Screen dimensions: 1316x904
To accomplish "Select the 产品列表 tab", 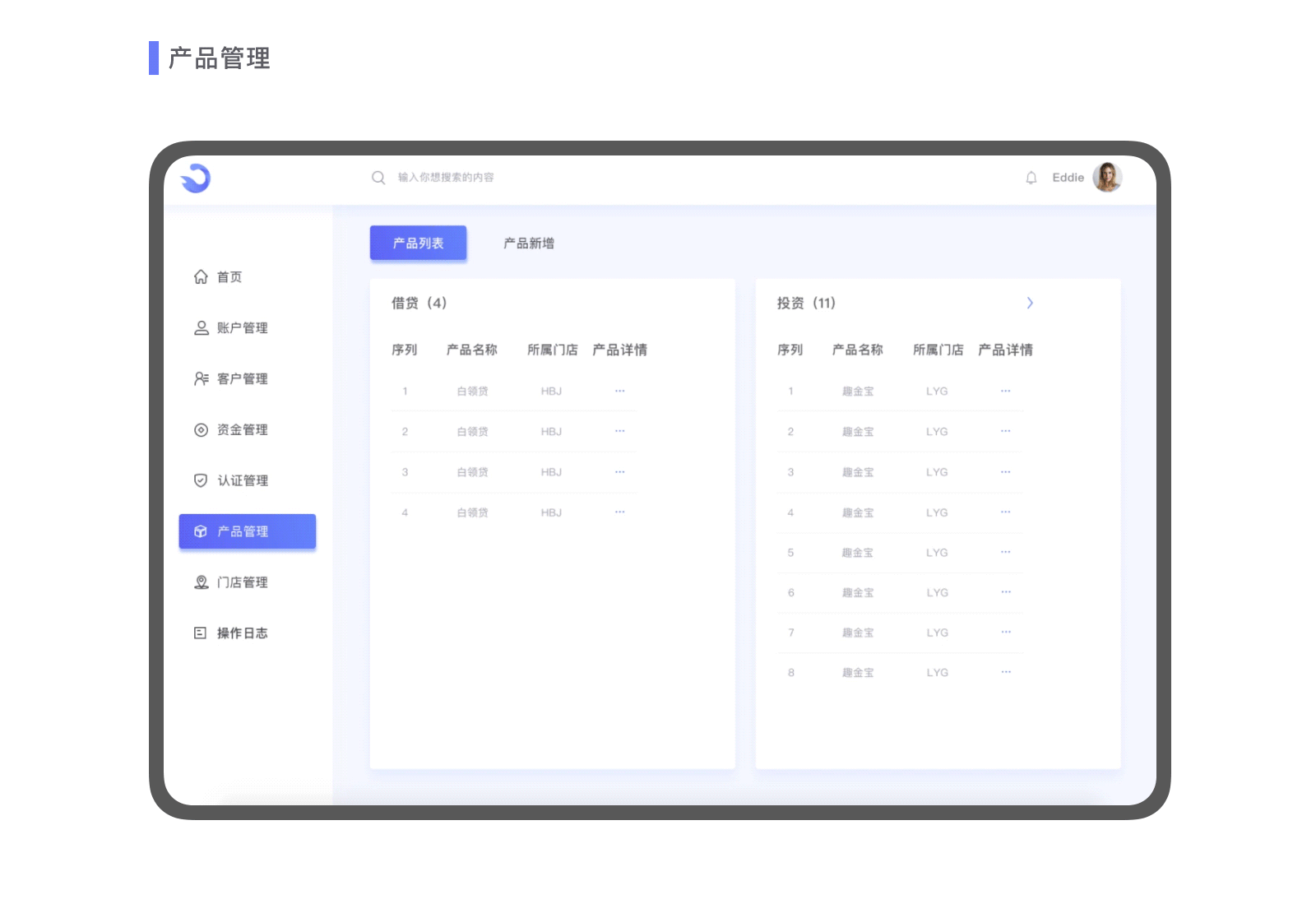I will pos(418,243).
